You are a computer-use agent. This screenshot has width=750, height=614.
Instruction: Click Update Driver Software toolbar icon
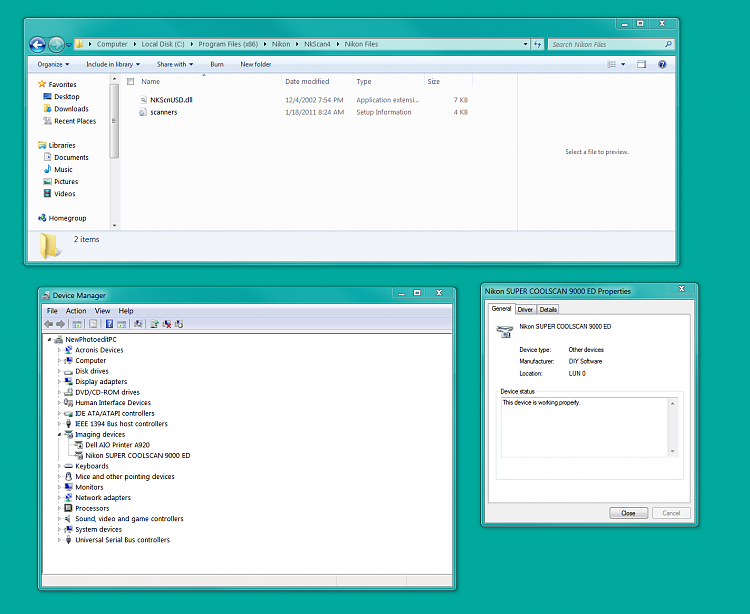(154, 324)
